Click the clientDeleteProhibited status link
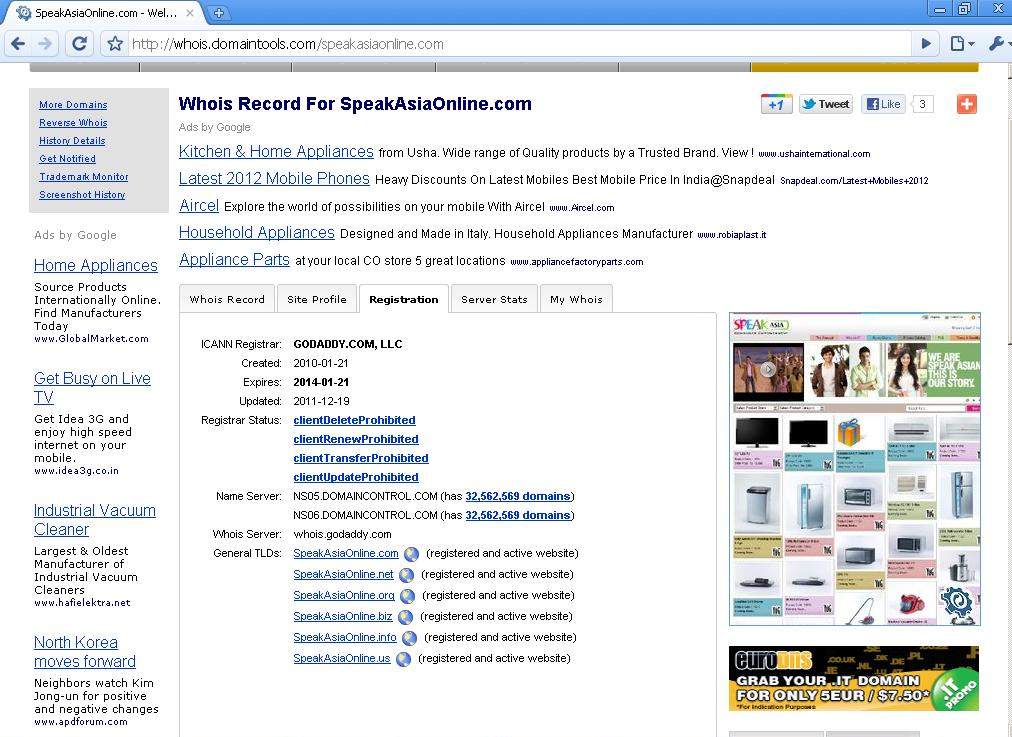1012x737 pixels. pos(354,420)
